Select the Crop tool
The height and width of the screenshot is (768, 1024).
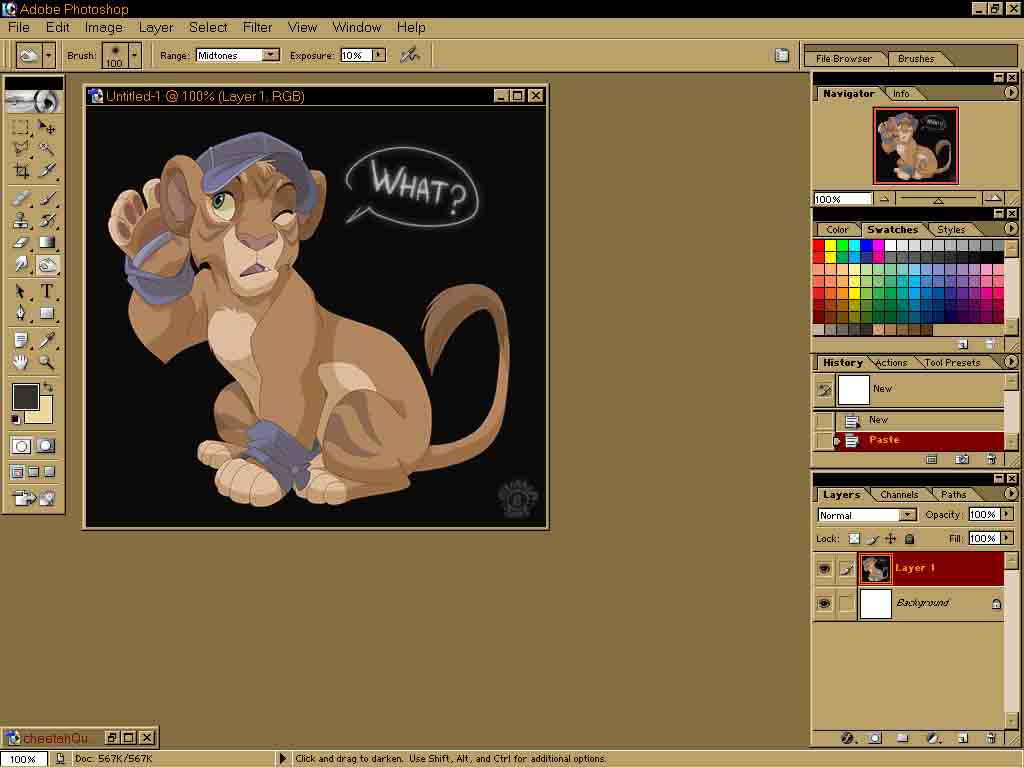coord(21,171)
